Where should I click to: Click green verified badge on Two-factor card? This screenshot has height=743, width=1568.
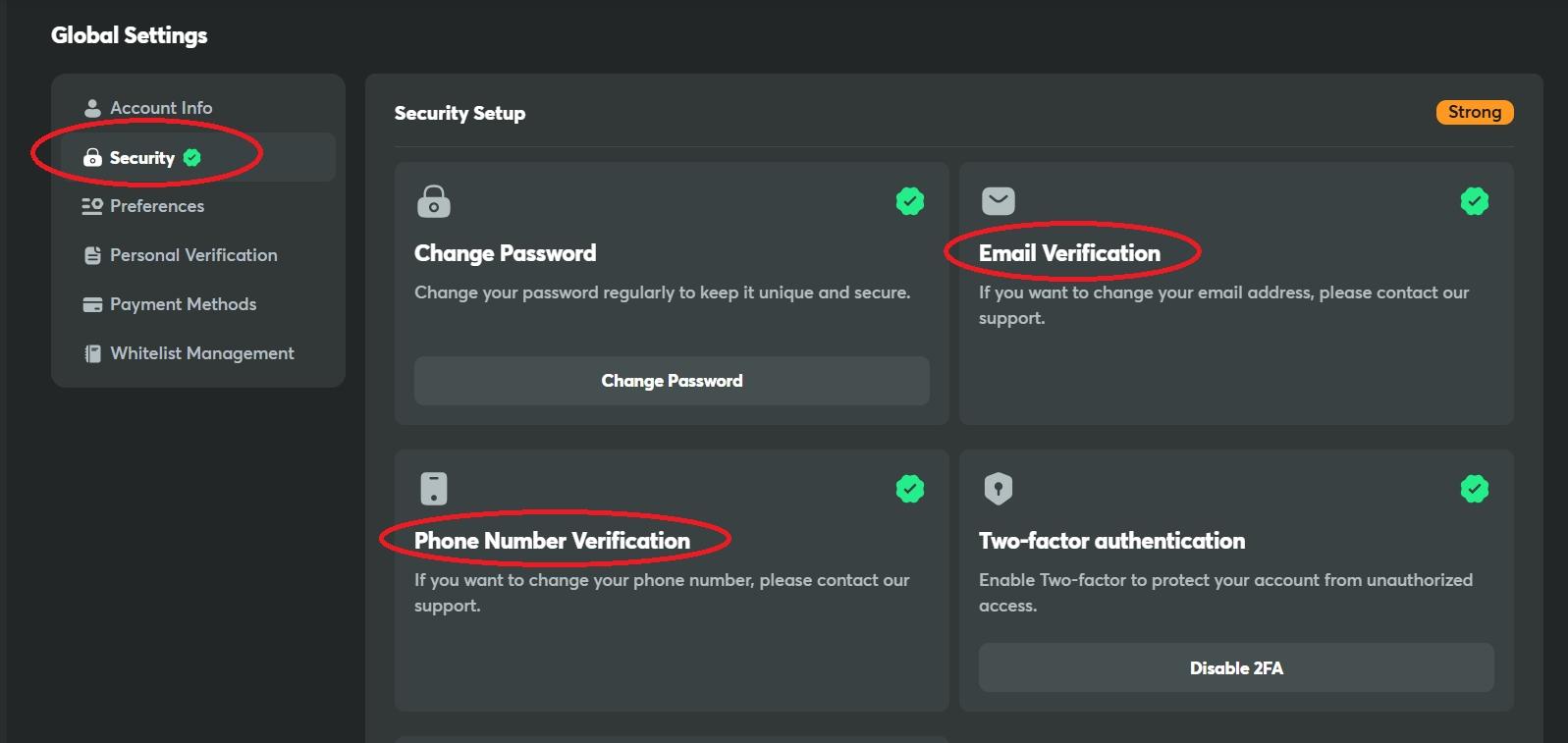point(1474,489)
